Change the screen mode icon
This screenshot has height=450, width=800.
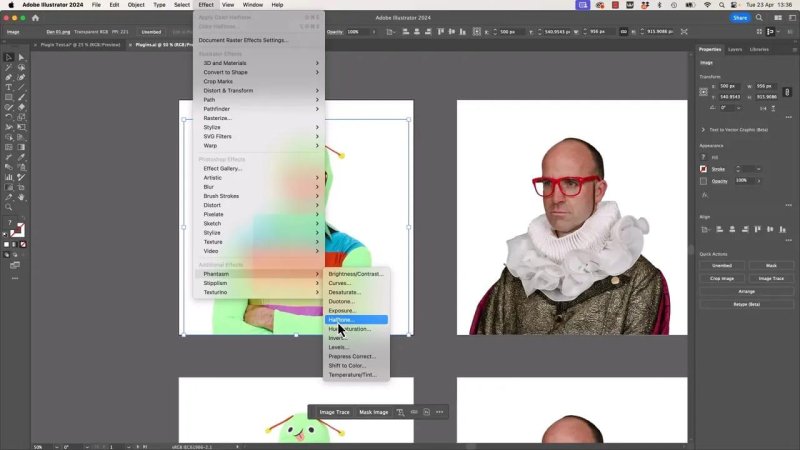[15, 265]
